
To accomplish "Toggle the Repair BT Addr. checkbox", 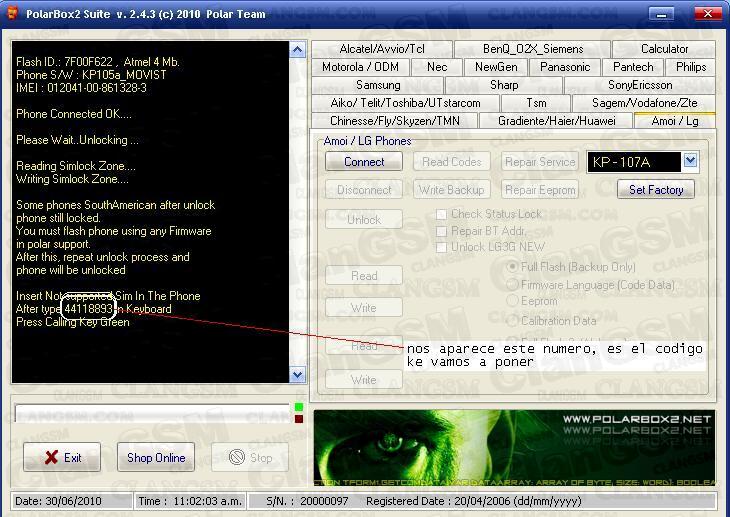I will [441, 231].
